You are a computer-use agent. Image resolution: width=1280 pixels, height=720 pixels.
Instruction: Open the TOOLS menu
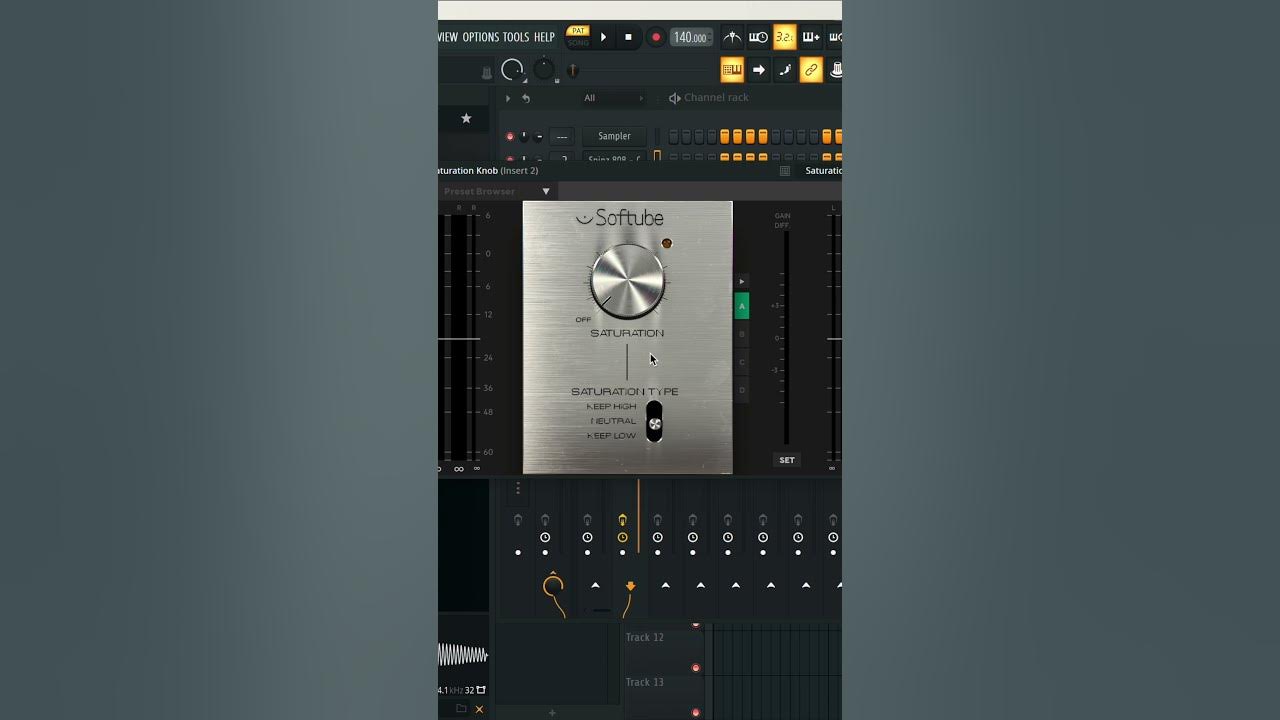tap(516, 37)
